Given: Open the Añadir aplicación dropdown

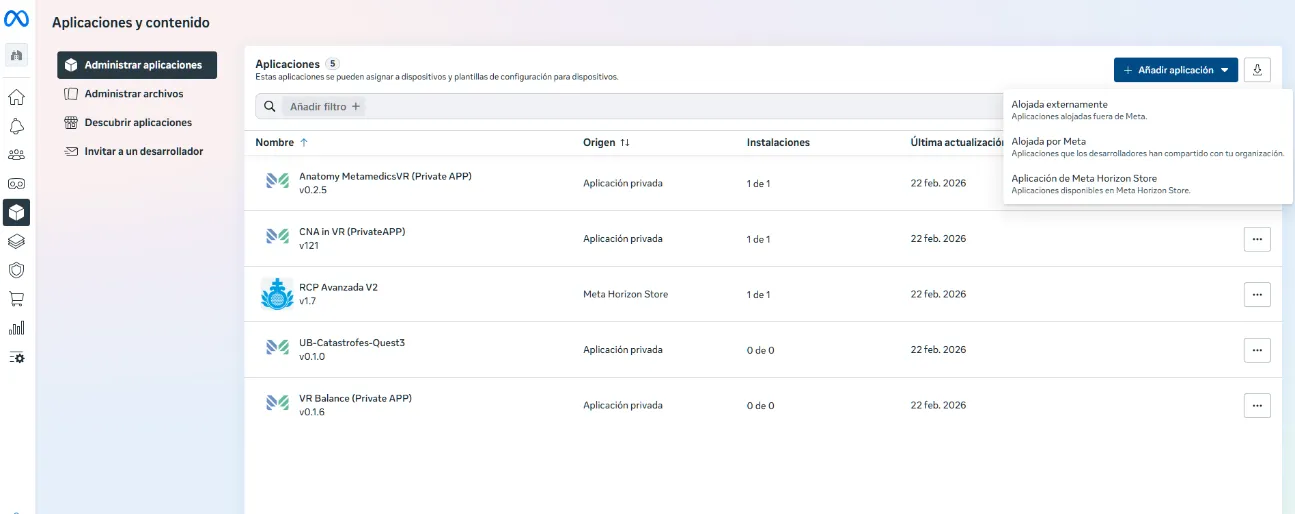Looking at the screenshot, I should click(x=1176, y=70).
